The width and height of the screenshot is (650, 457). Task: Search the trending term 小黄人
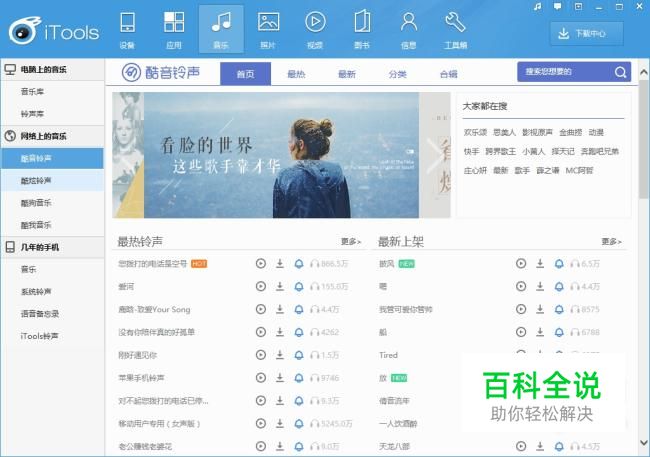[534, 151]
